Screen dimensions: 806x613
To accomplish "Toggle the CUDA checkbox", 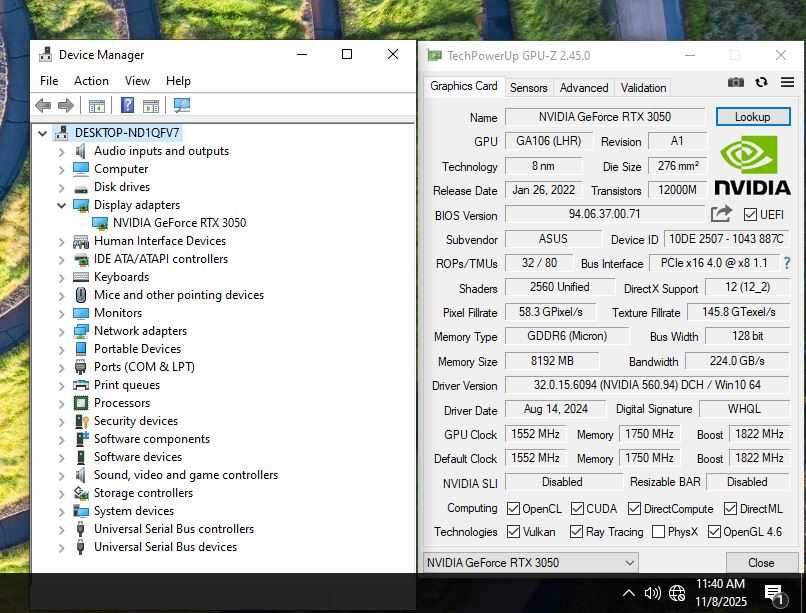I will [x=577, y=509].
